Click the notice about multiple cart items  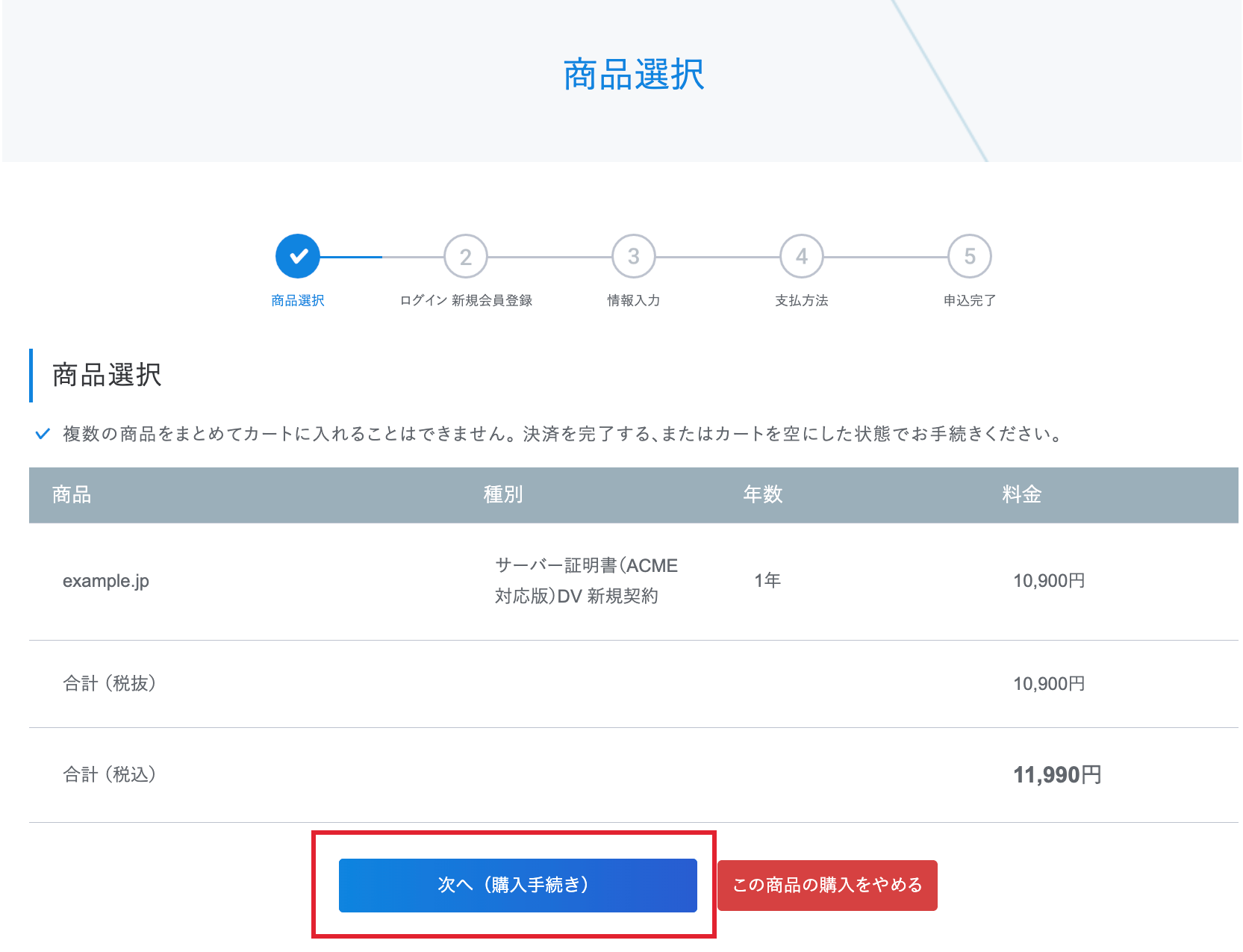(x=564, y=434)
